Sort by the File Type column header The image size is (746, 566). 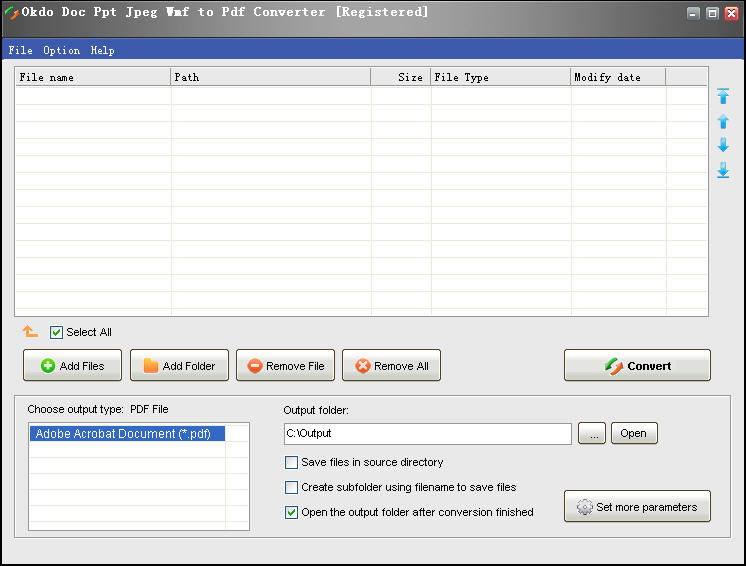[x=501, y=77]
